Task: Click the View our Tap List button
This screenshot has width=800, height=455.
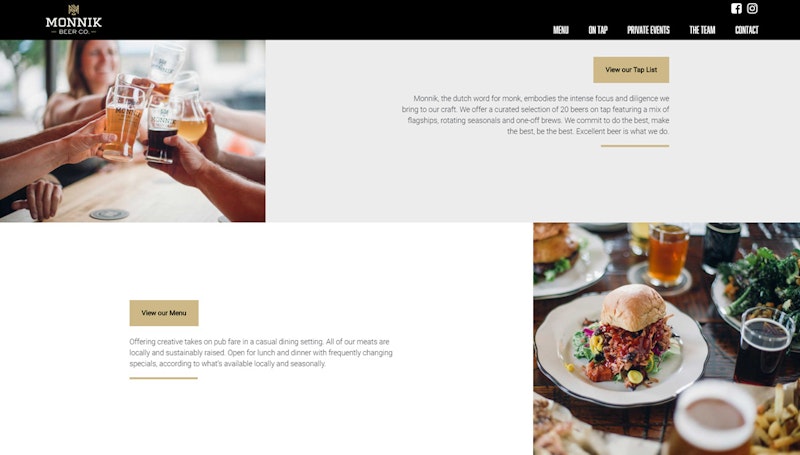Action: (631, 70)
